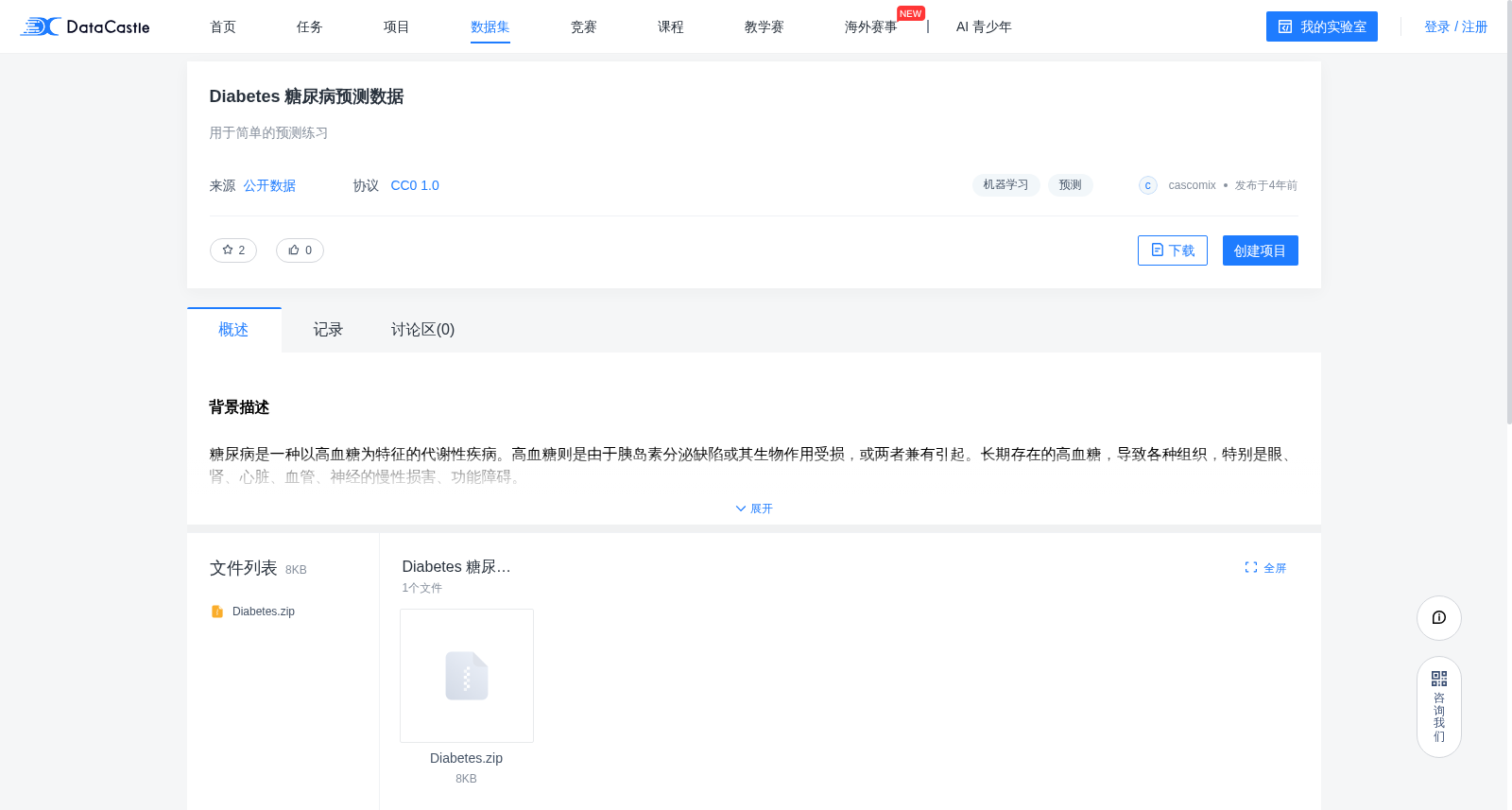Image resolution: width=1512 pixels, height=810 pixels.
Task: Select the 数据集 menu item
Action: pos(490,26)
